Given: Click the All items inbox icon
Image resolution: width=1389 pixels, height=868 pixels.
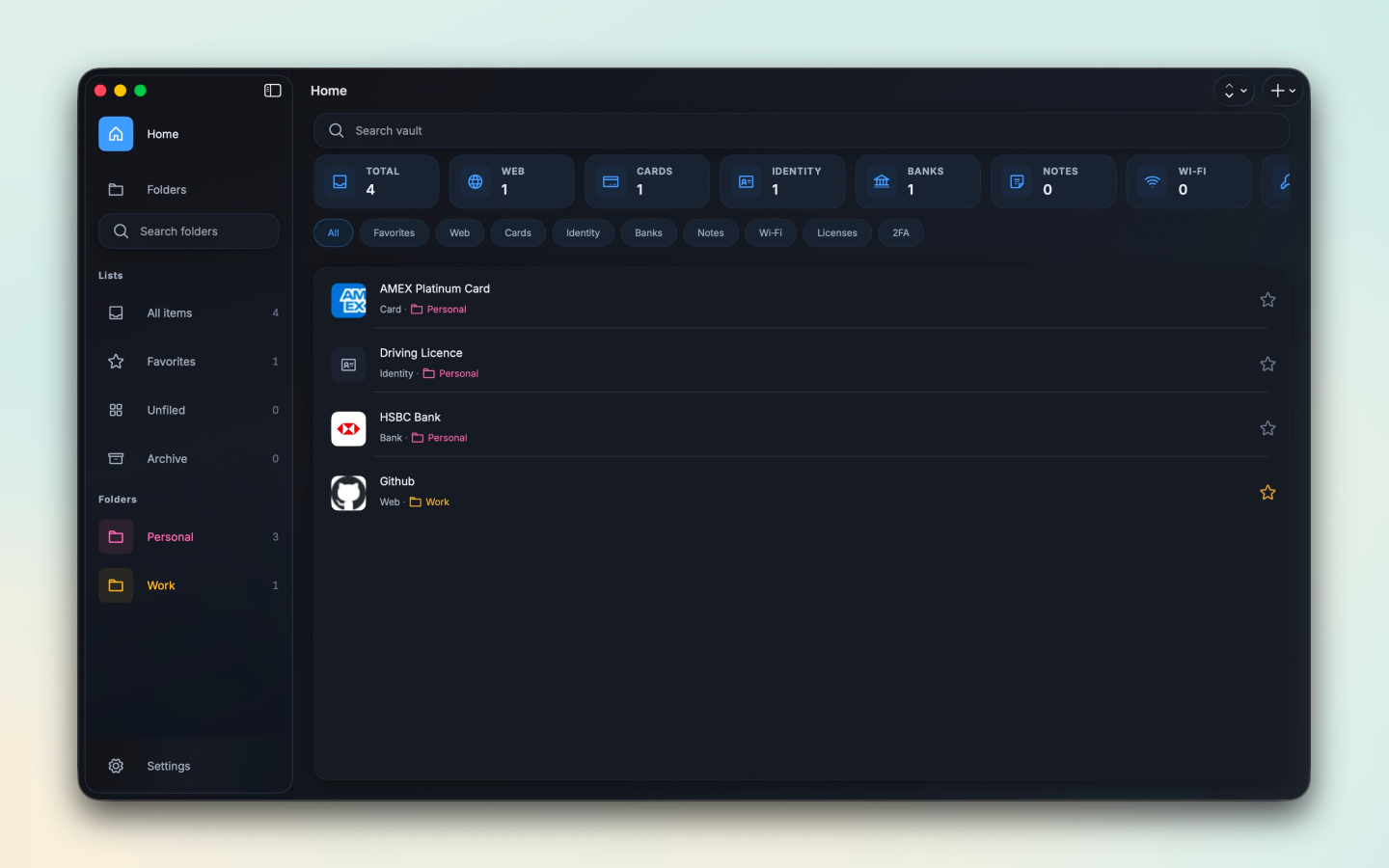Looking at the screenshot, I should click(116, 312).
